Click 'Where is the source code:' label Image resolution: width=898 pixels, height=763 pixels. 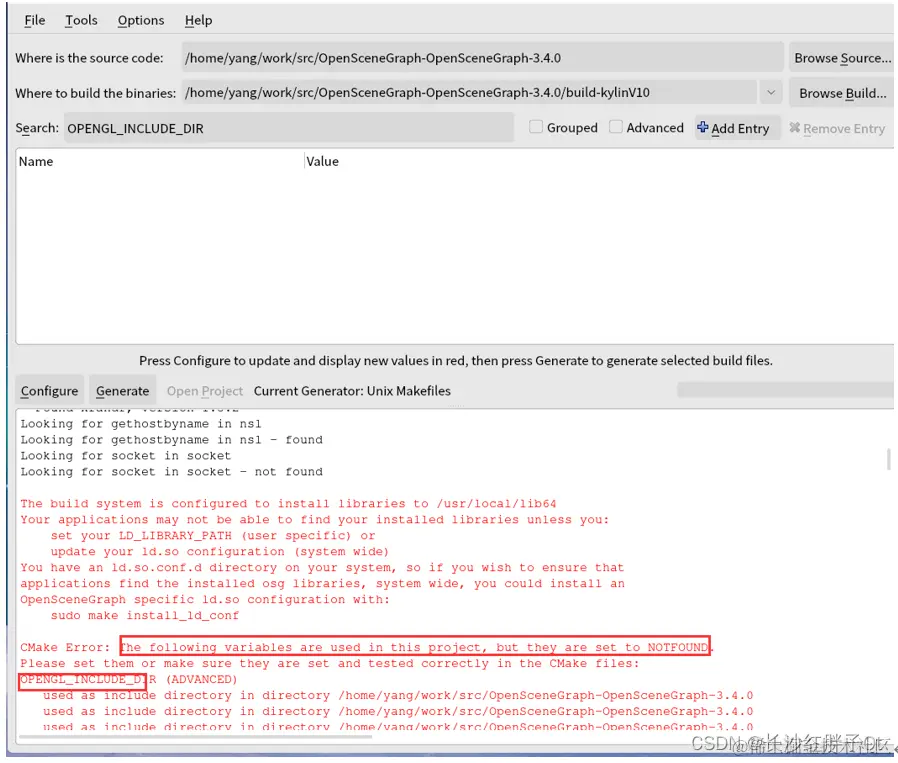pos(89,58)
